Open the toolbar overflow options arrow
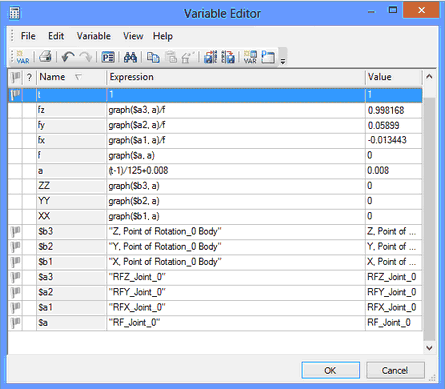 coord(283,61)
